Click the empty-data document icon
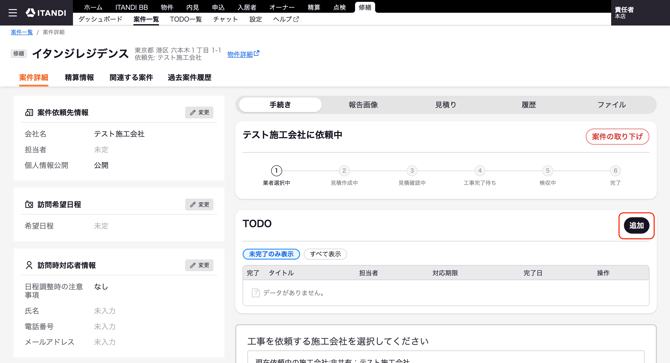The image size is (670, 363). pos(256,293)
